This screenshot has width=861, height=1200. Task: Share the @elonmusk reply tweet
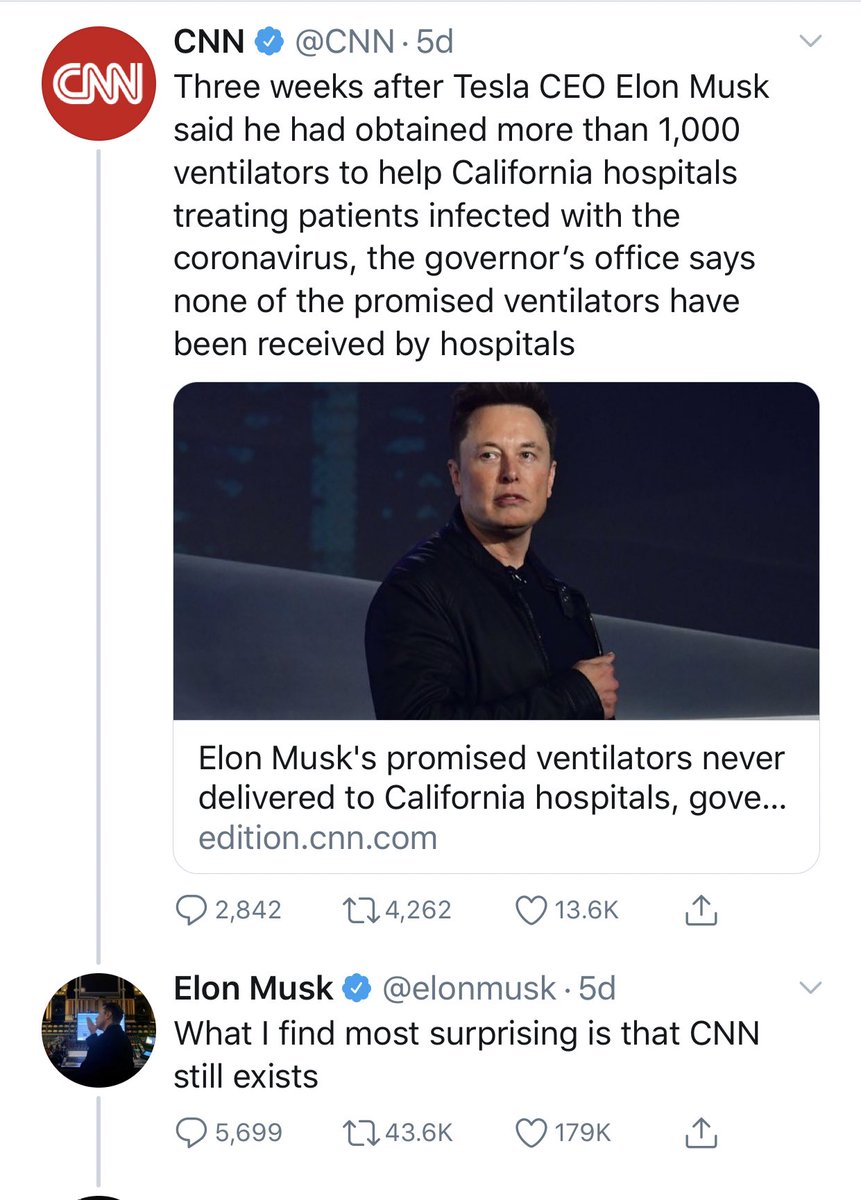click(701, 1132)
